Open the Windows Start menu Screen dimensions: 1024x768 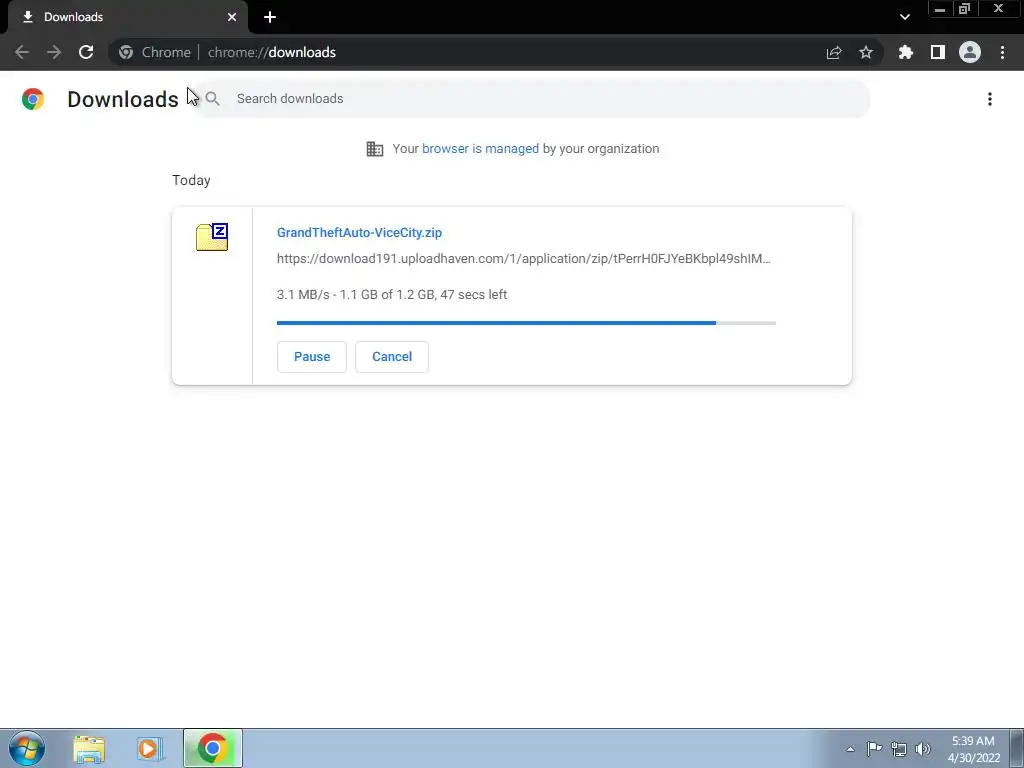[x=27, y=748]
